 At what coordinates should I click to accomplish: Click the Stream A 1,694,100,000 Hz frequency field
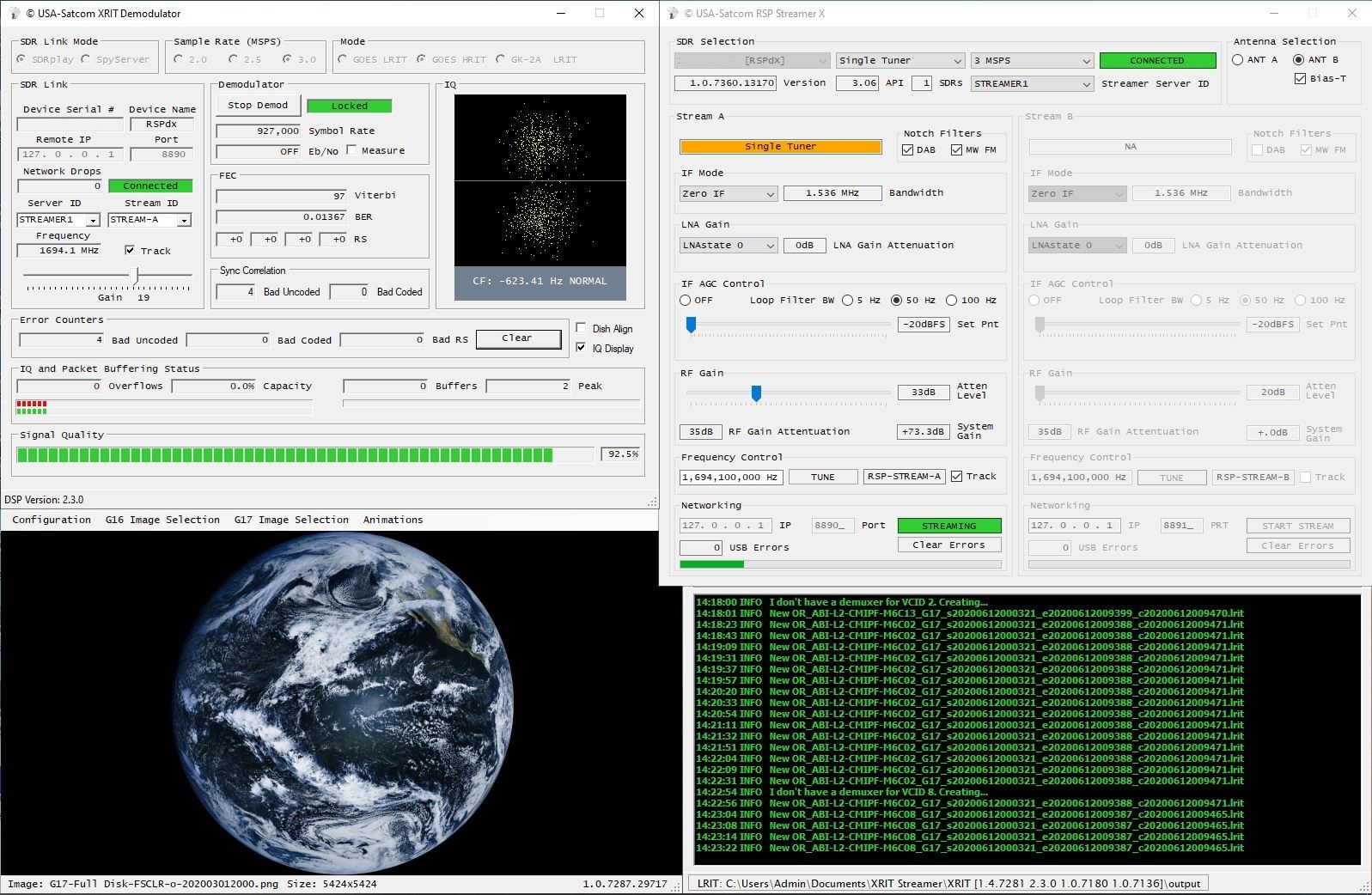(x=730, y=477)
